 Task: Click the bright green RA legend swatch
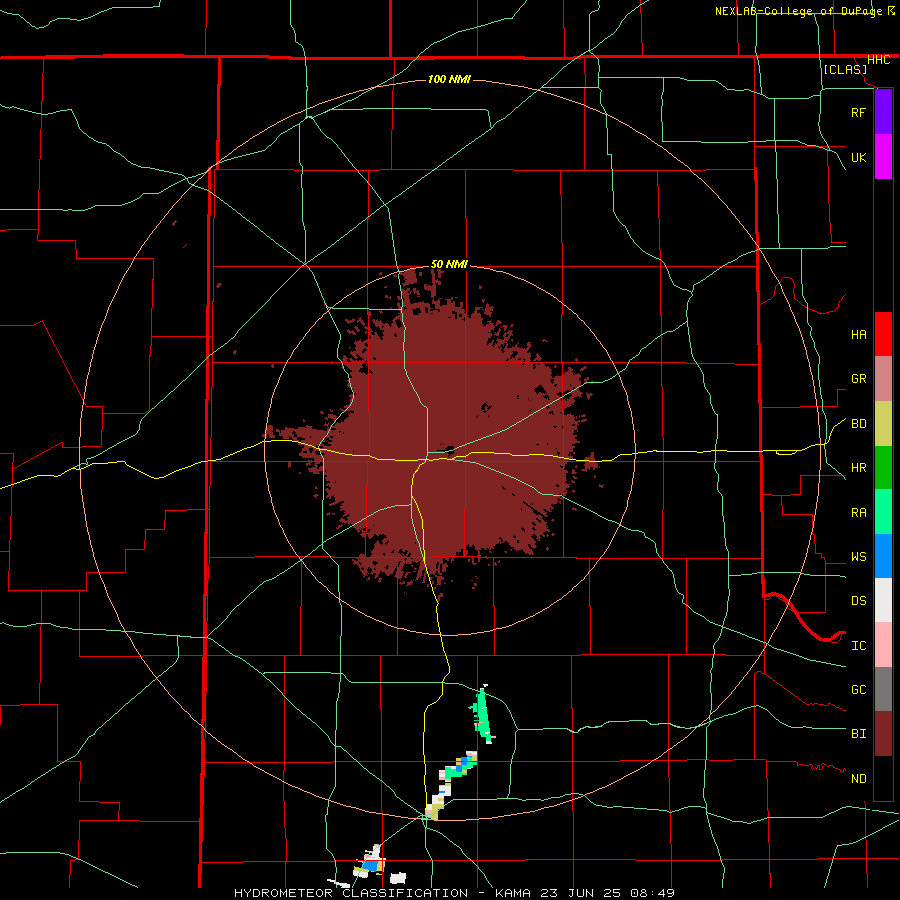pyautogui.click(x=883, y=512)
